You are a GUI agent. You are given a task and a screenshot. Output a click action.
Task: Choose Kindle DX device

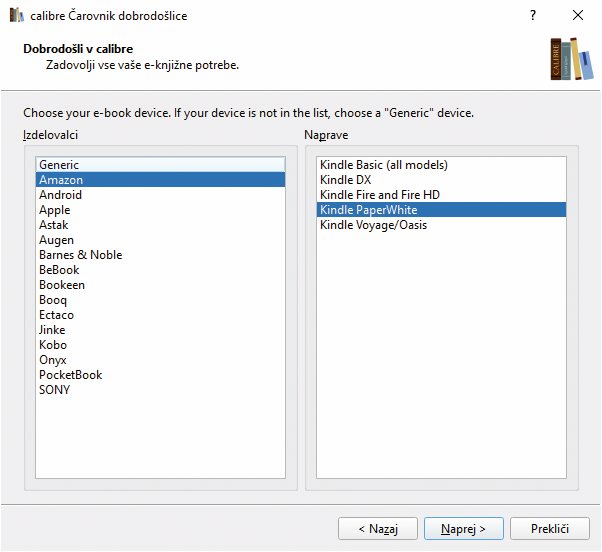coord(441,180)
